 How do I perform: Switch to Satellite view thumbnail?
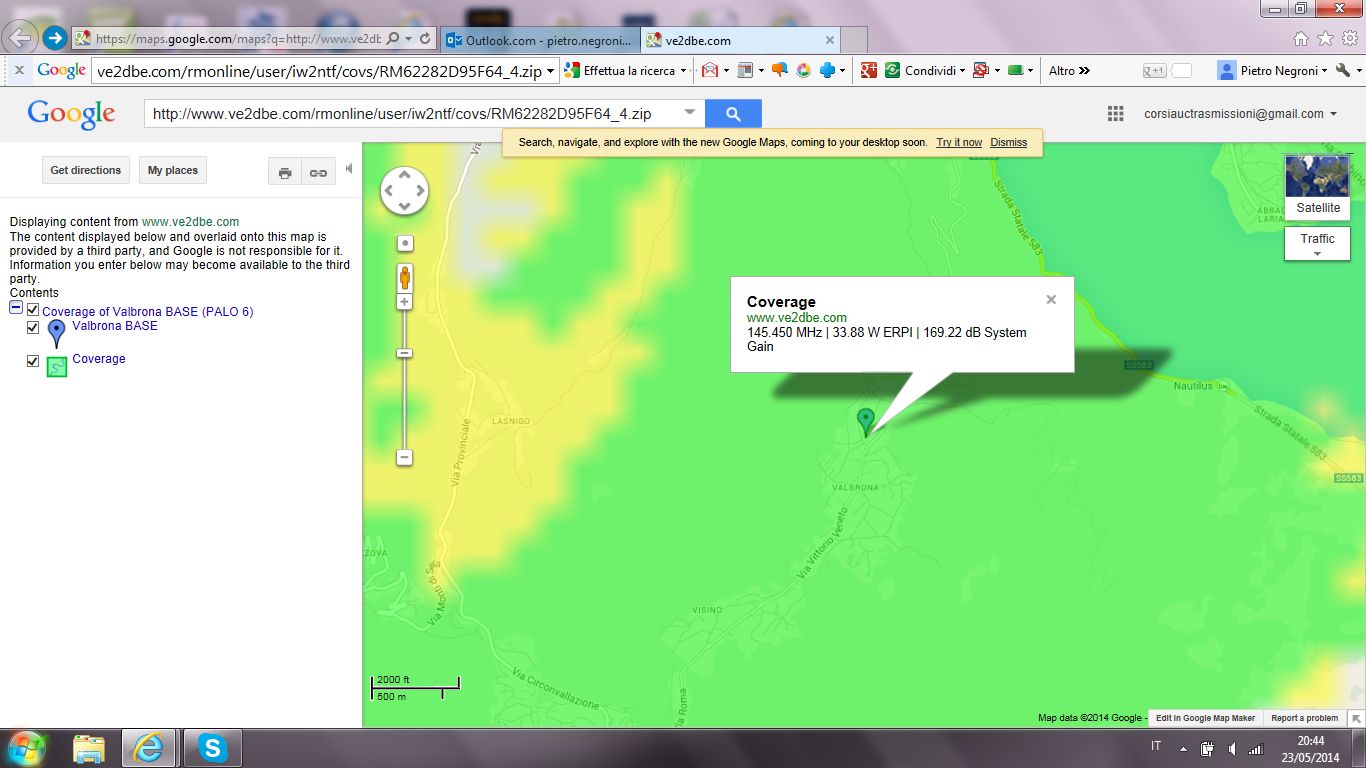[1318, 186]
